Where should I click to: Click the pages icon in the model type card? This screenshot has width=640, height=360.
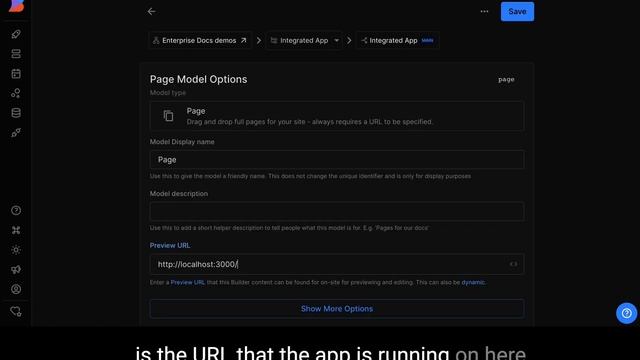[169, 116]
